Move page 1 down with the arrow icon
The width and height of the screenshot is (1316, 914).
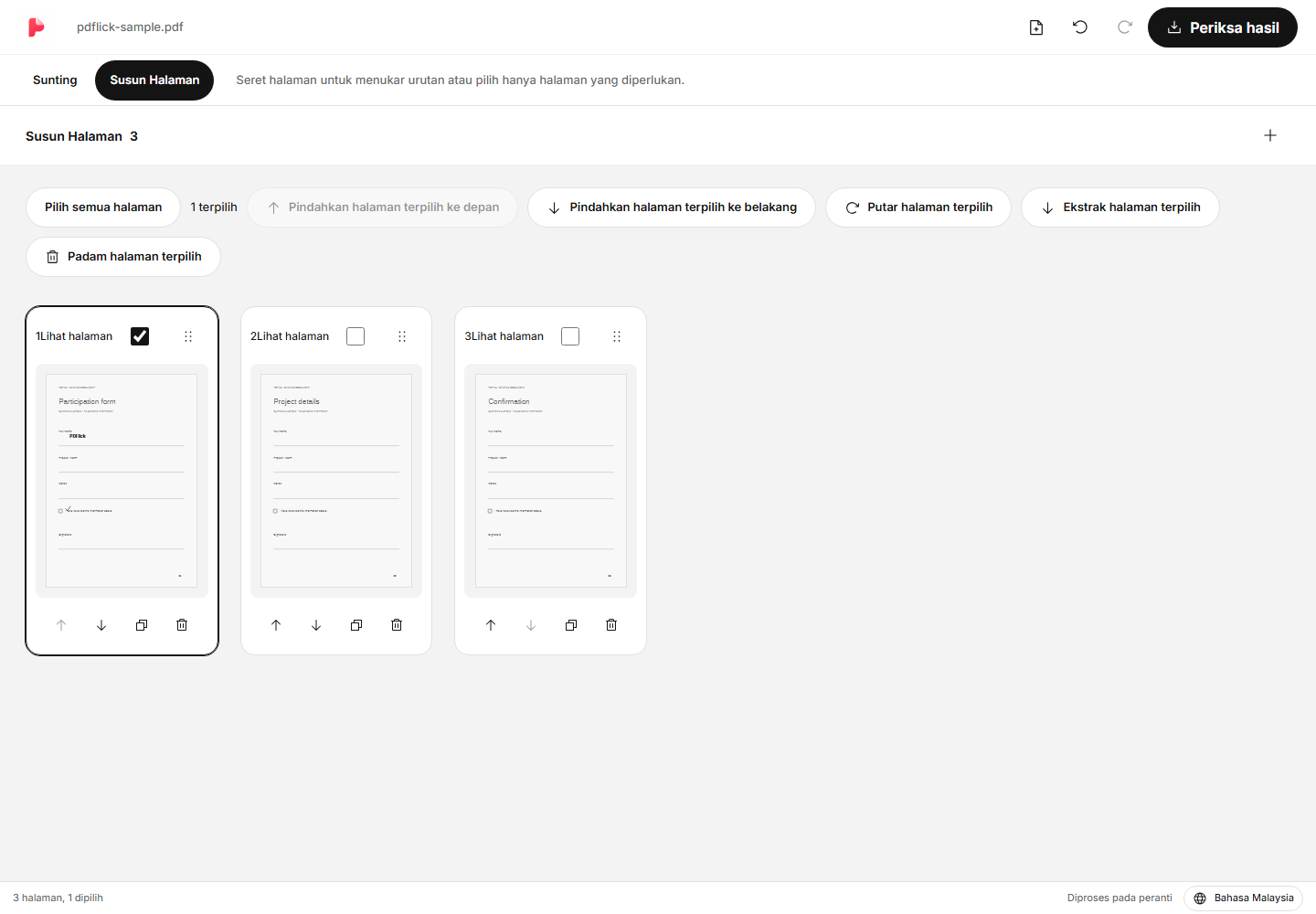point(101,625)
